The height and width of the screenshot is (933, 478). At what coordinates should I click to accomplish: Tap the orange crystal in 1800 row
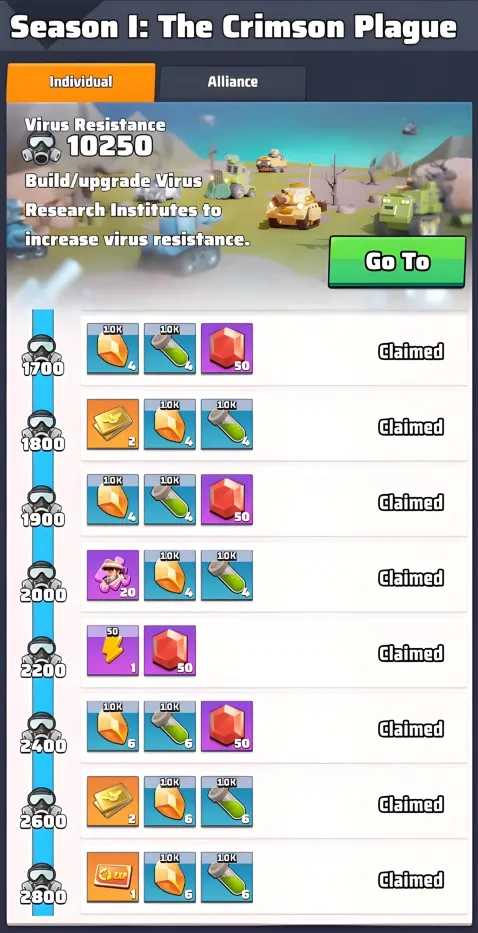point(170,424)
